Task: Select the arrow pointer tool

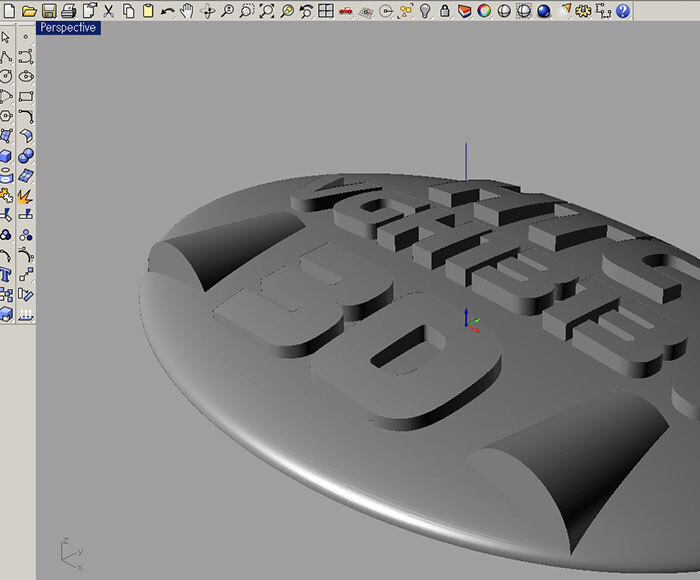Action: (x=7, y=38)
